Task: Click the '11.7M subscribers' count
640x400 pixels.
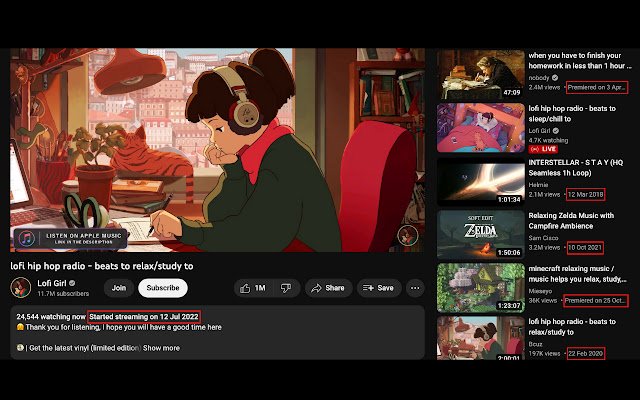Action: tap(63, 293)
